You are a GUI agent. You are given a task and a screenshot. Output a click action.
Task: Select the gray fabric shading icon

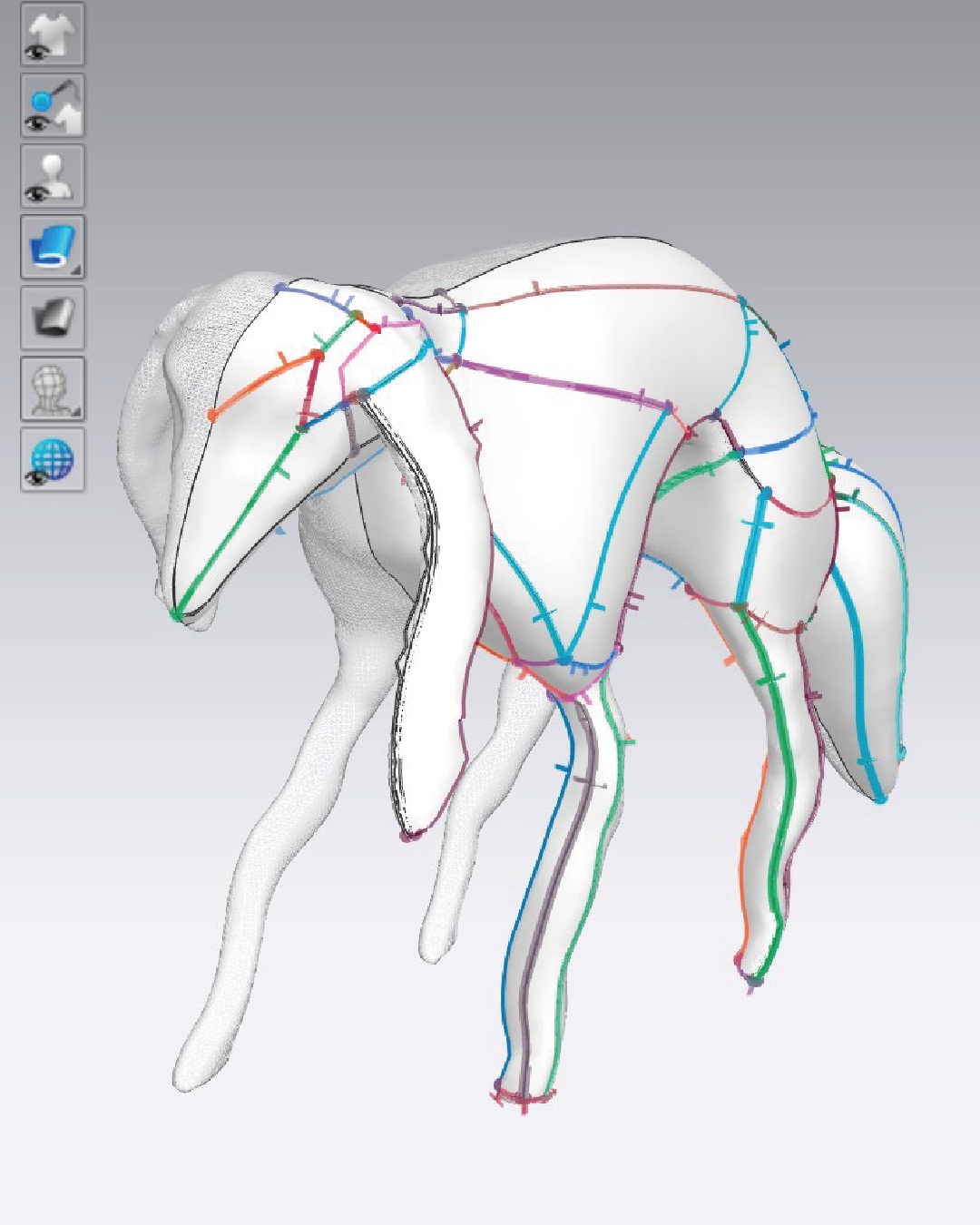coord(53,318)
